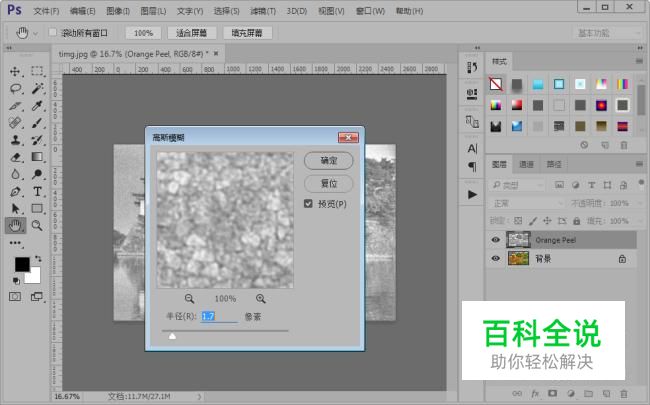Click the 填充屏幕 button
This screenshot has width=650, height=405.
click(247, 33)
